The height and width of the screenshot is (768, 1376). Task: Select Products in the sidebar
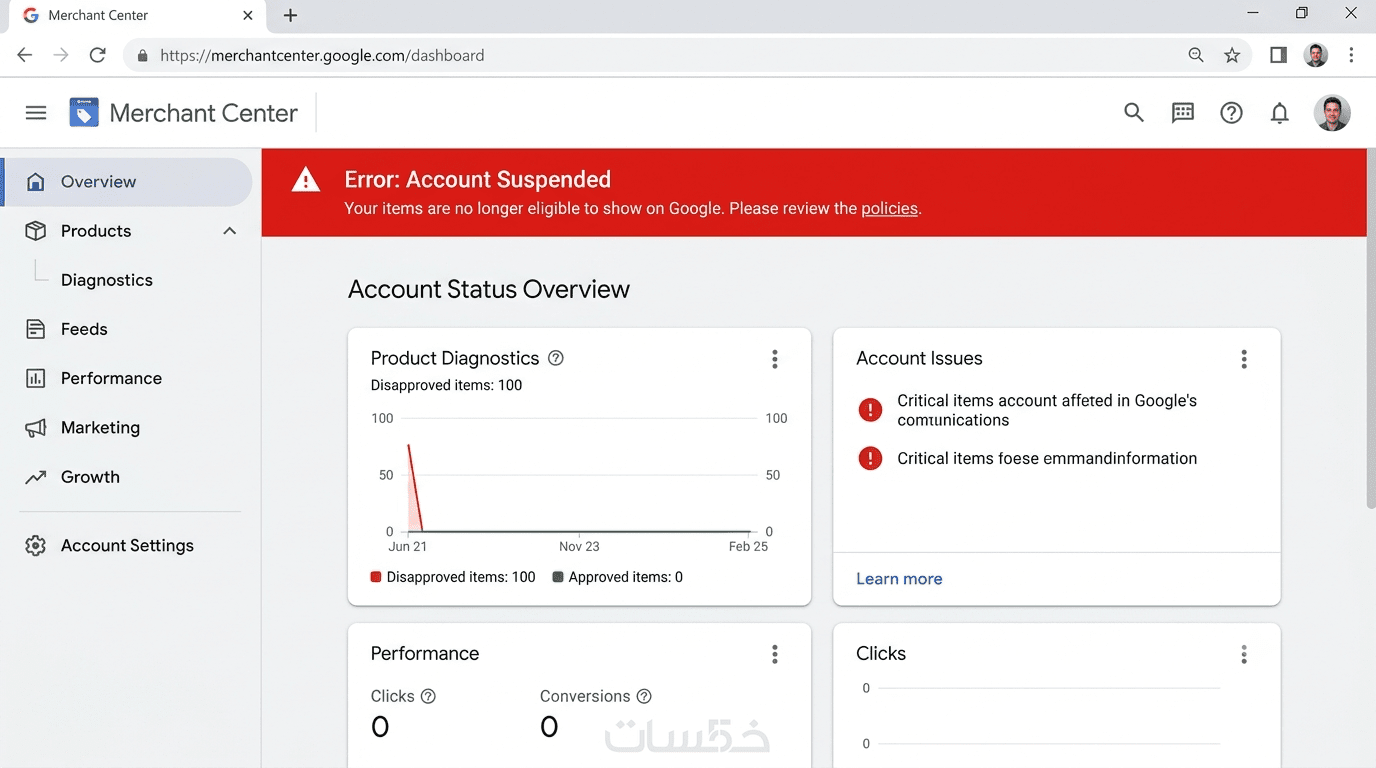click(x=126, y=231)
